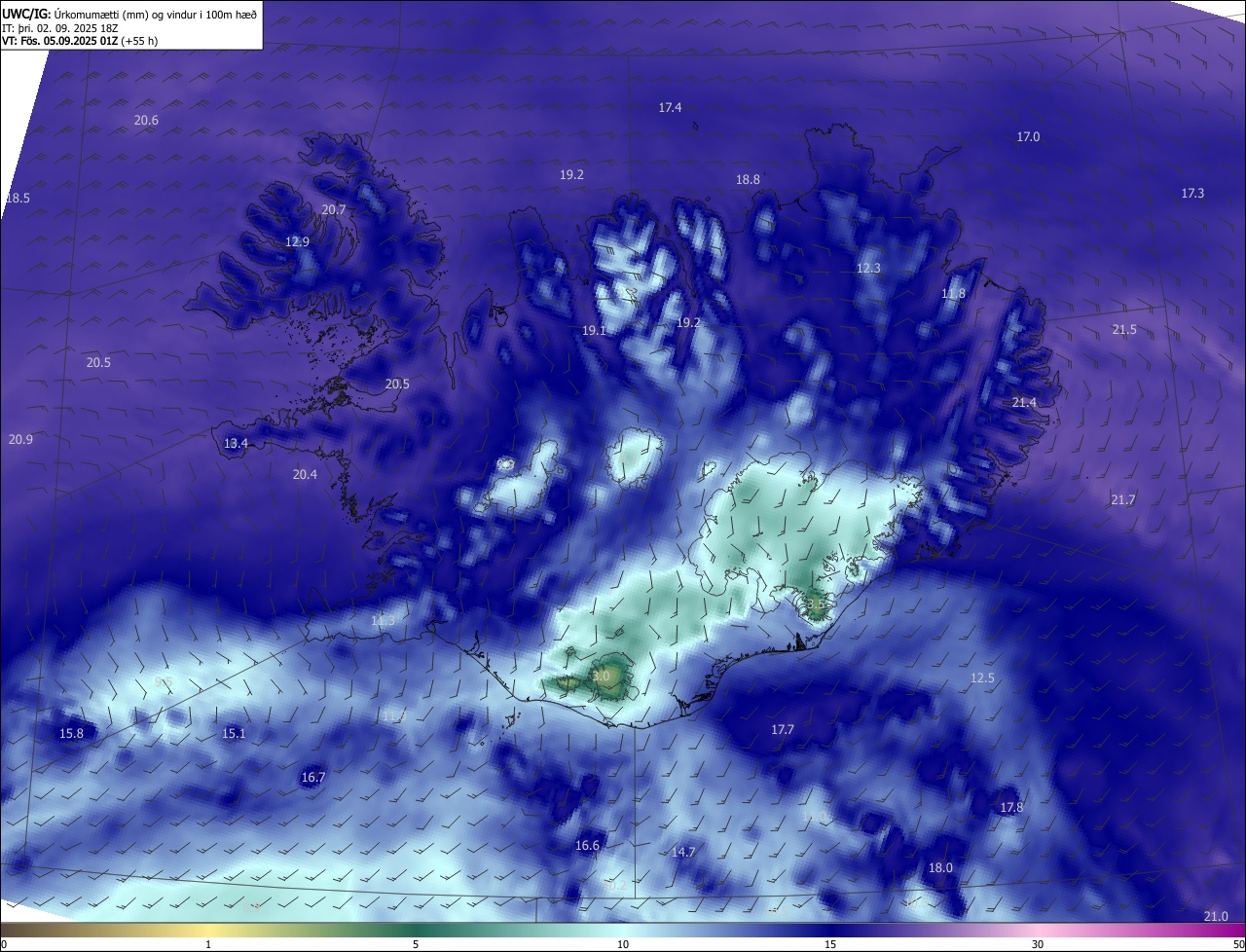The width and height of the screenshot is (1246, 952).
Task: Click the 16.6 value label
Action: click(x=587, y=845)
